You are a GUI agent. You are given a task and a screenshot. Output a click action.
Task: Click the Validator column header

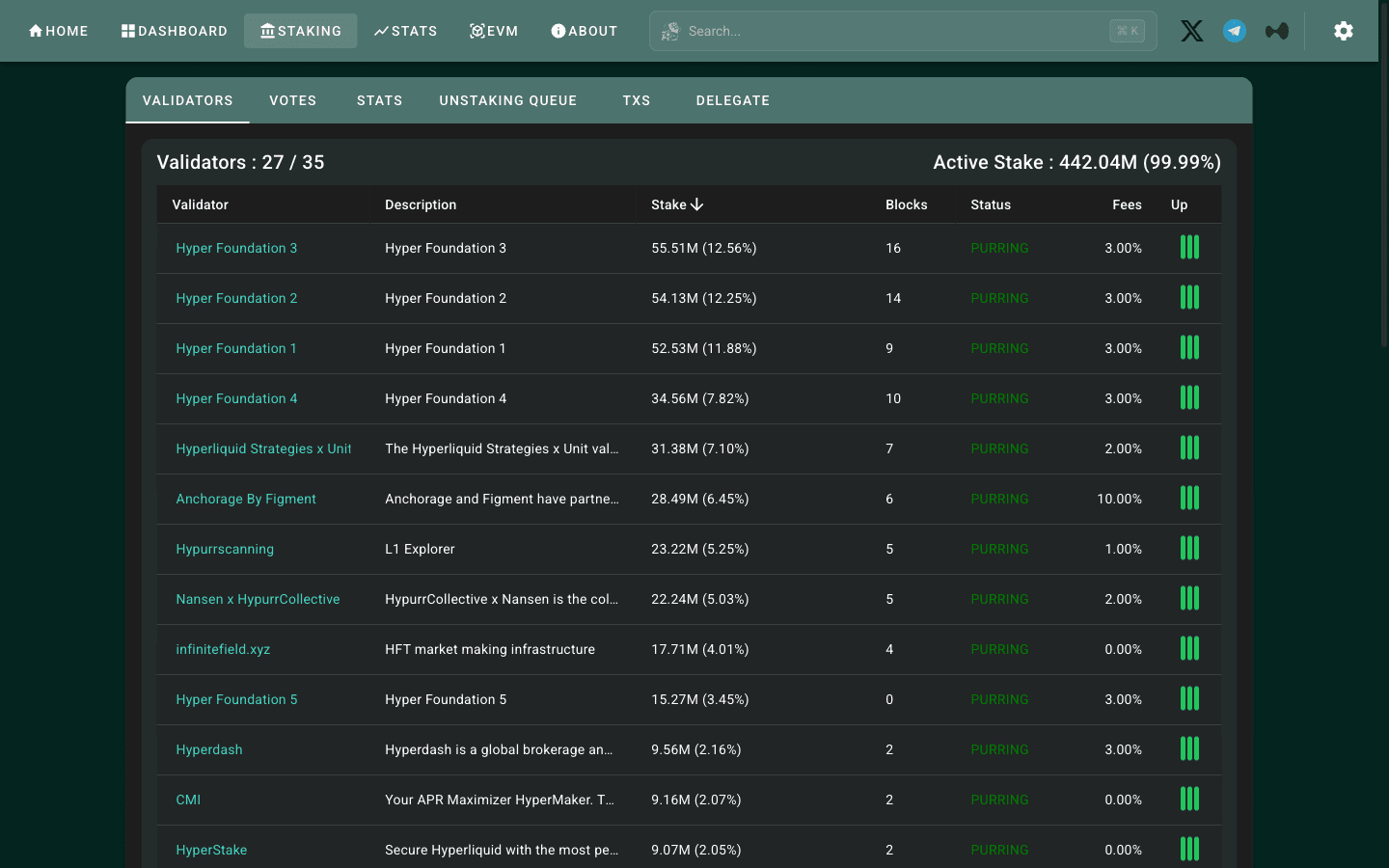pyautogui.click(x=200, y=204)
